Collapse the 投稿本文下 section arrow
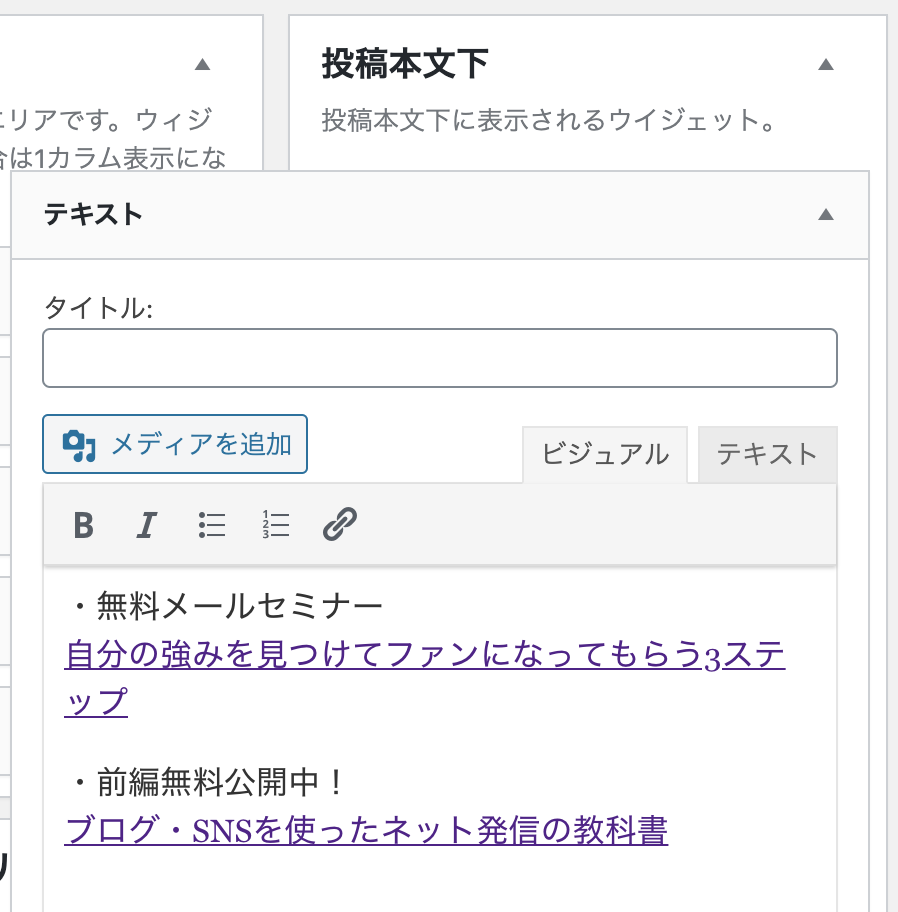The image size is (898, 912). pyautogui.click(x=826, y=63)
